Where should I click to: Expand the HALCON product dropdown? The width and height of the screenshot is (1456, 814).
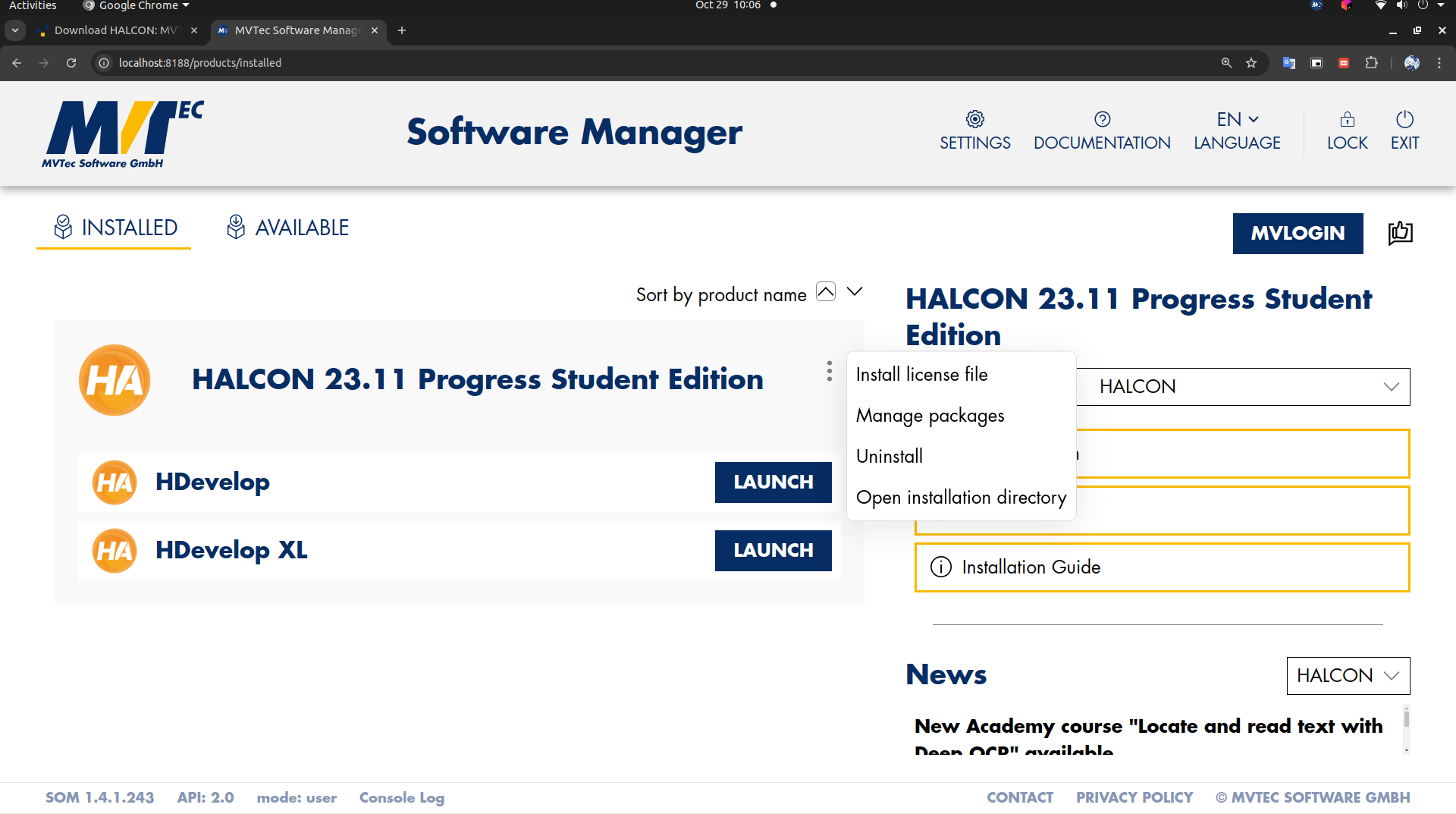[1244, 387]
